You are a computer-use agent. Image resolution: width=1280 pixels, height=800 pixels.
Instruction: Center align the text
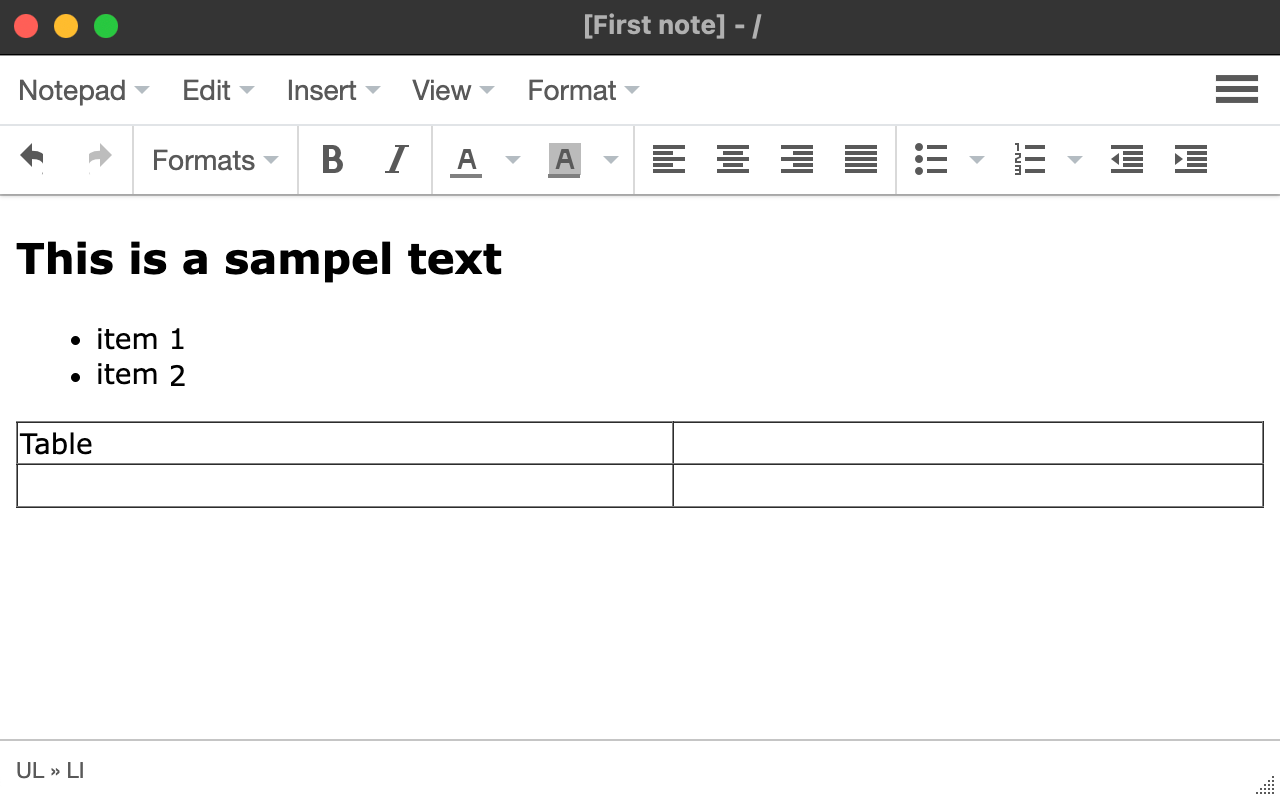tap(733, 159)
